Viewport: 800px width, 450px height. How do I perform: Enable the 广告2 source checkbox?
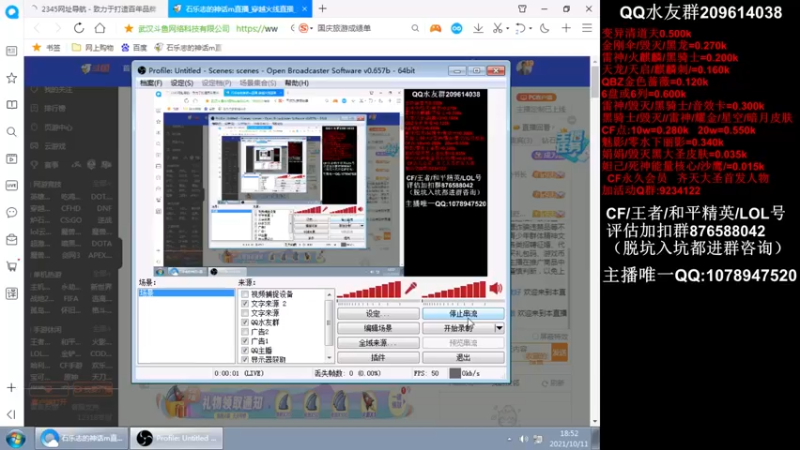coord(245,332)
